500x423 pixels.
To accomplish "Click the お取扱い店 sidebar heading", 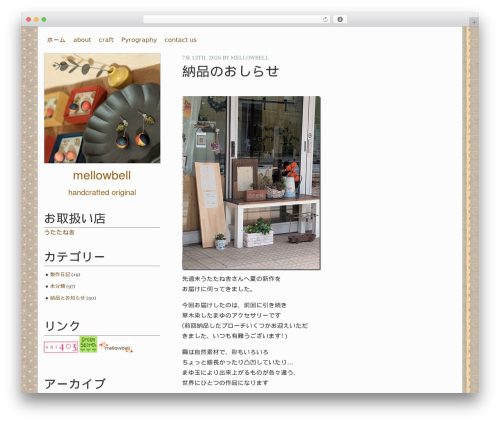I will coord(75,218).
